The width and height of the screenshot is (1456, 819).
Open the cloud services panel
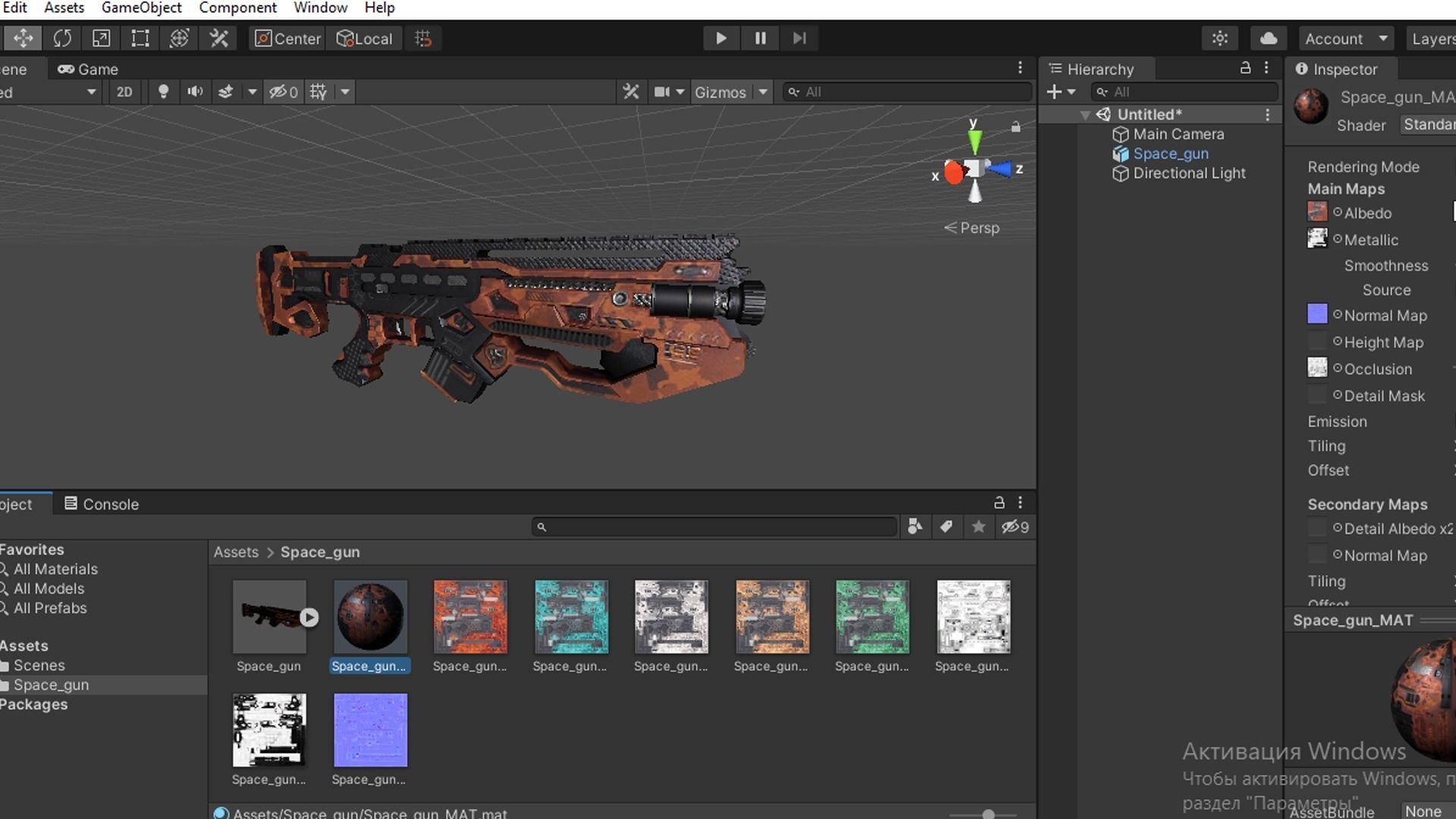click(1268, 39)
